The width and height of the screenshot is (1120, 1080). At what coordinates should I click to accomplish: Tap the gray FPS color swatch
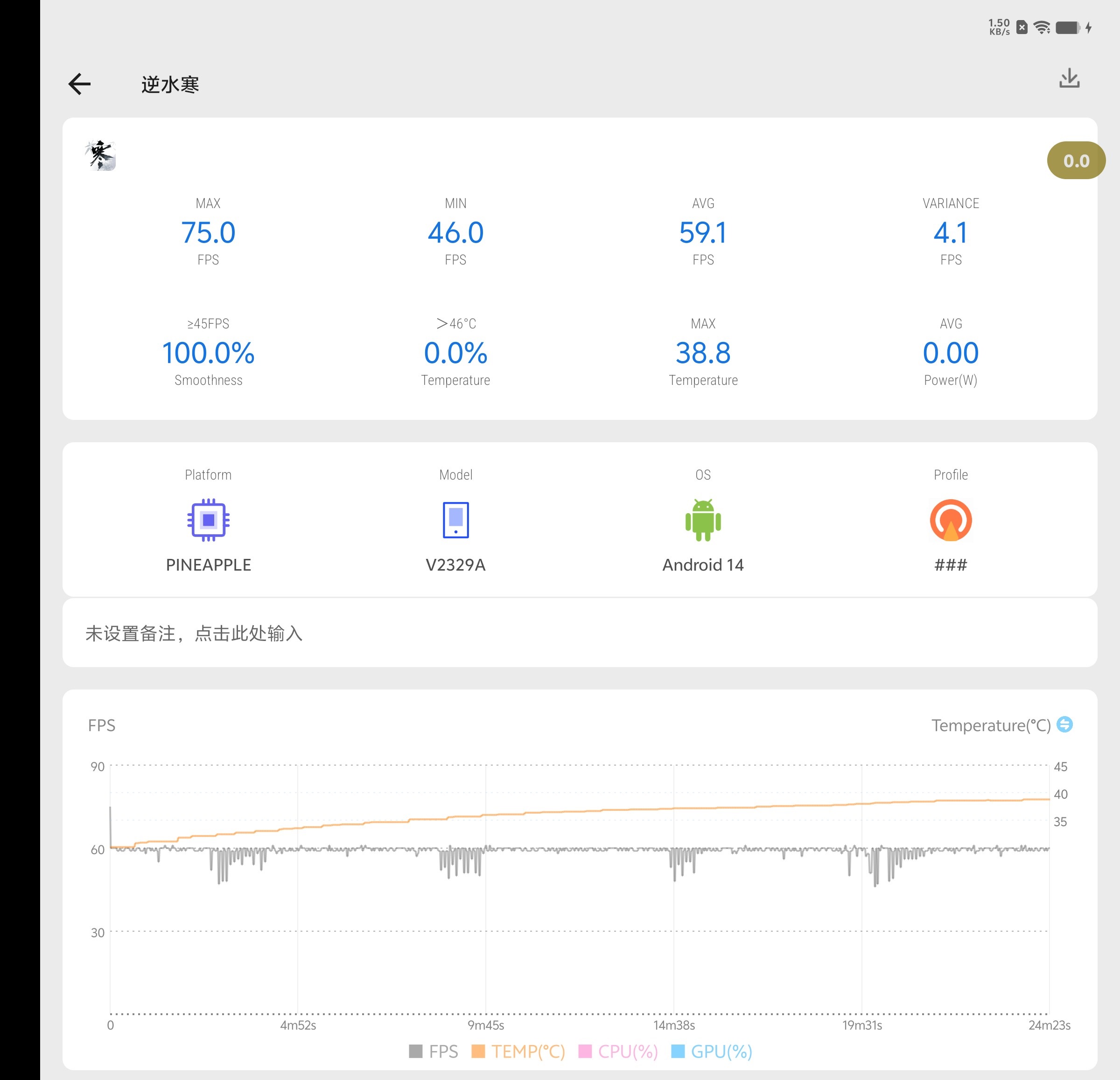pos(415,1051)
